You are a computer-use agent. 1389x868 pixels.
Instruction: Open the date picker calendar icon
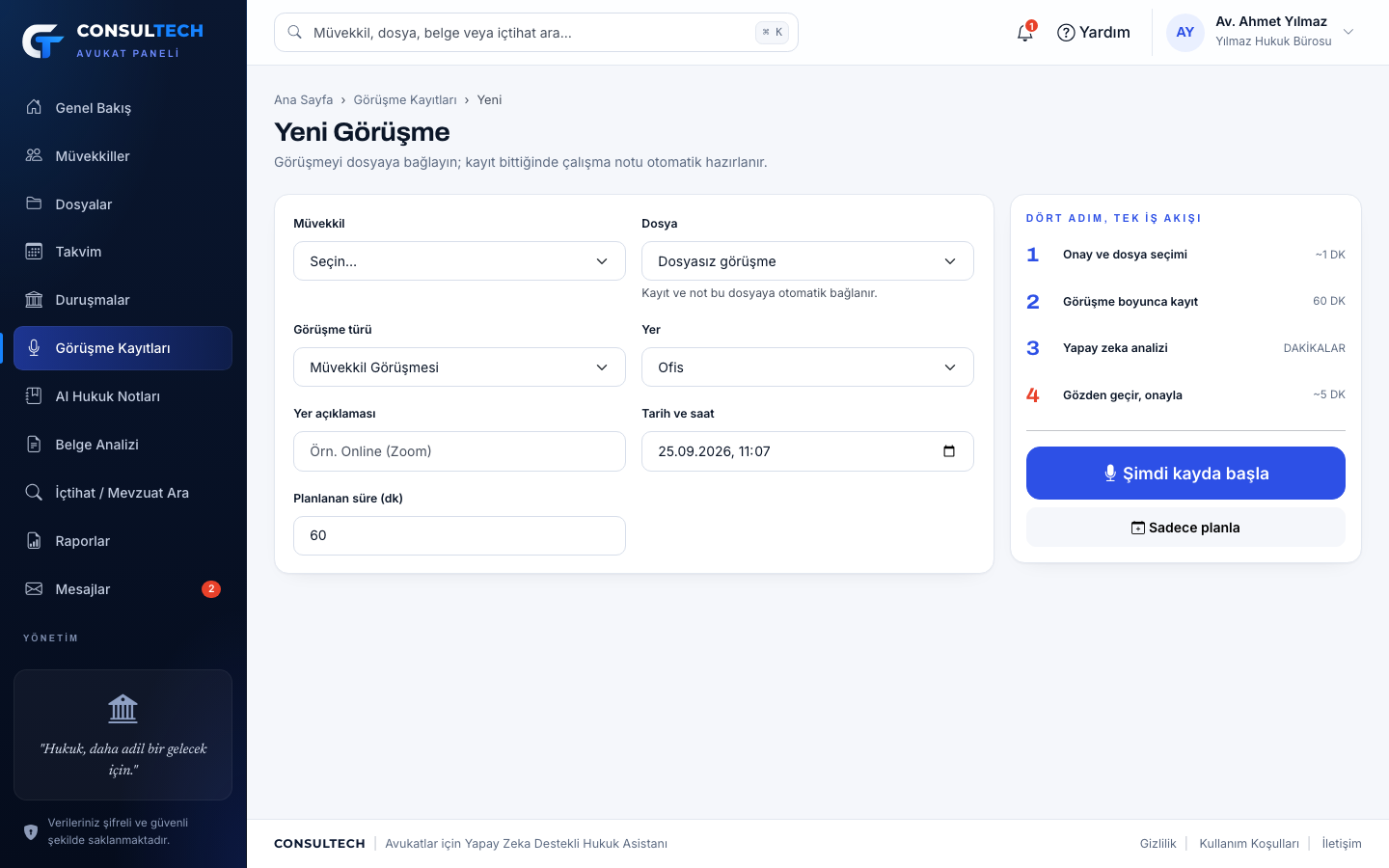click(x=949, y=451)
